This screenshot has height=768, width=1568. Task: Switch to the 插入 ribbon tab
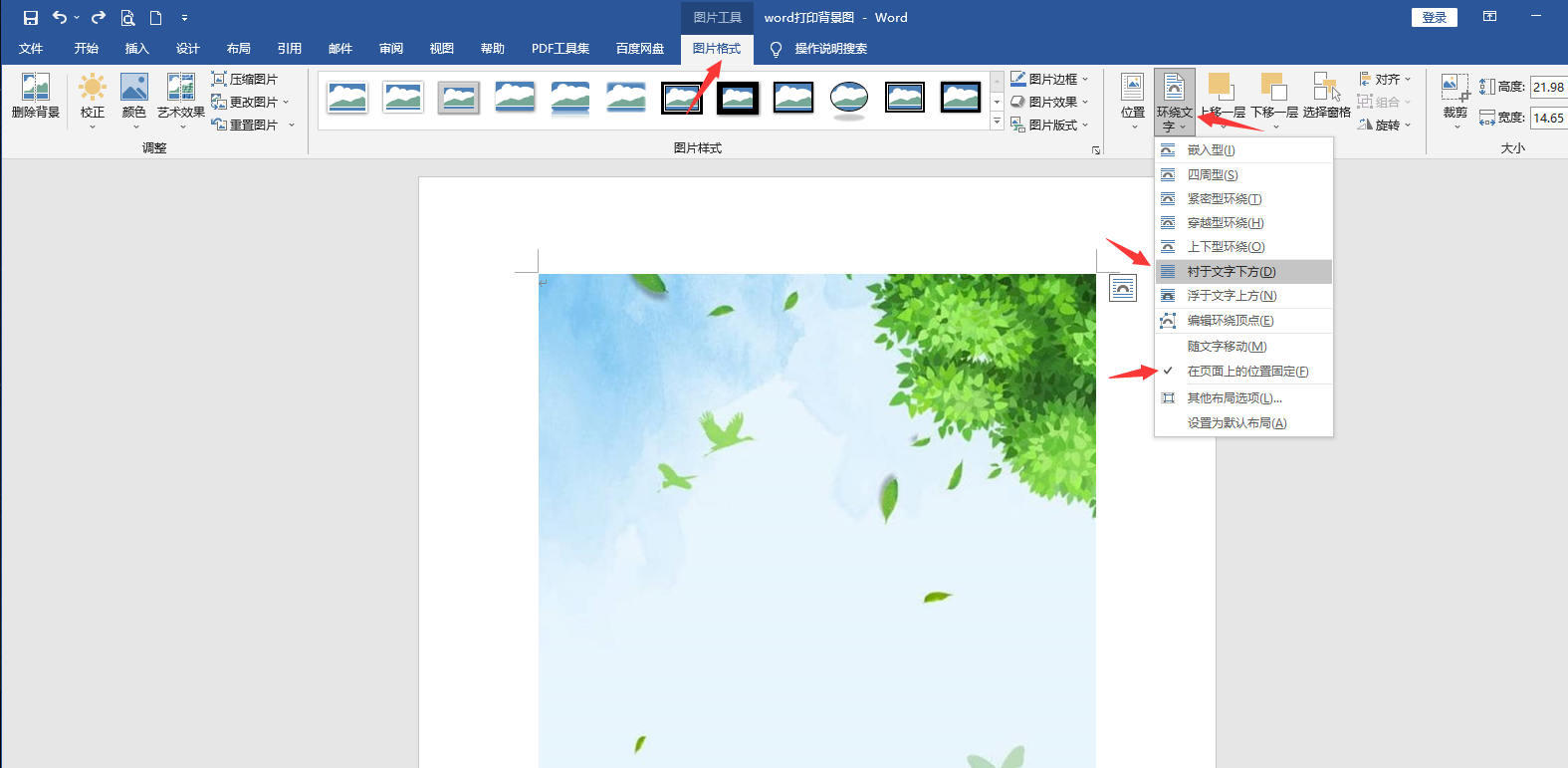pos(136,49)
